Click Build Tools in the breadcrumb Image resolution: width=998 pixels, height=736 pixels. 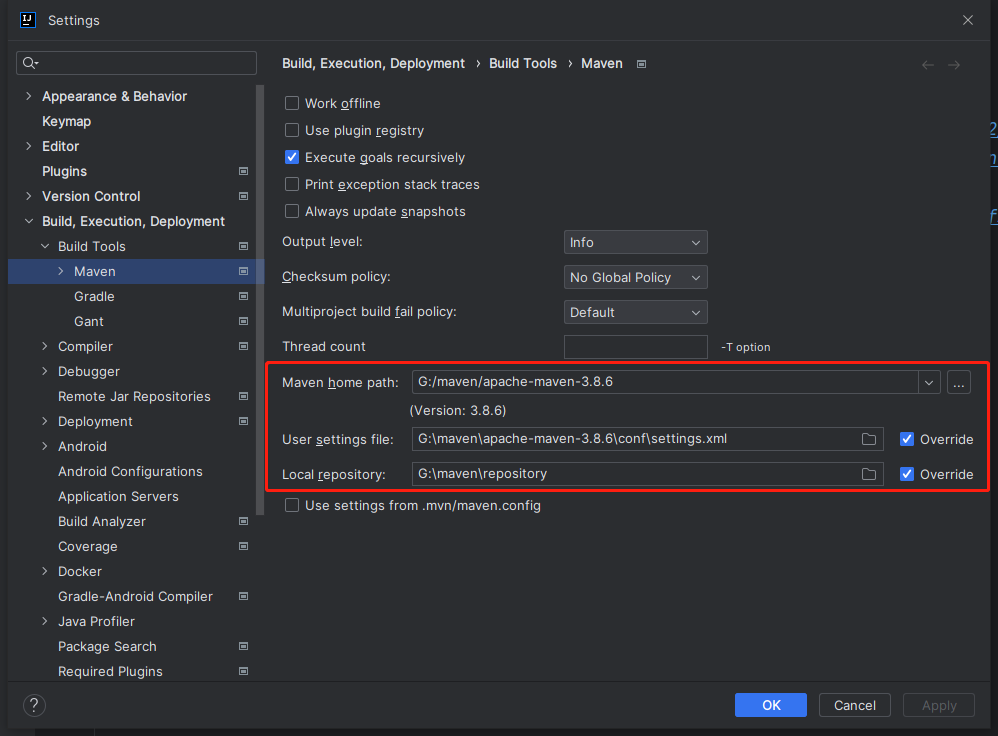click(523, 64)
